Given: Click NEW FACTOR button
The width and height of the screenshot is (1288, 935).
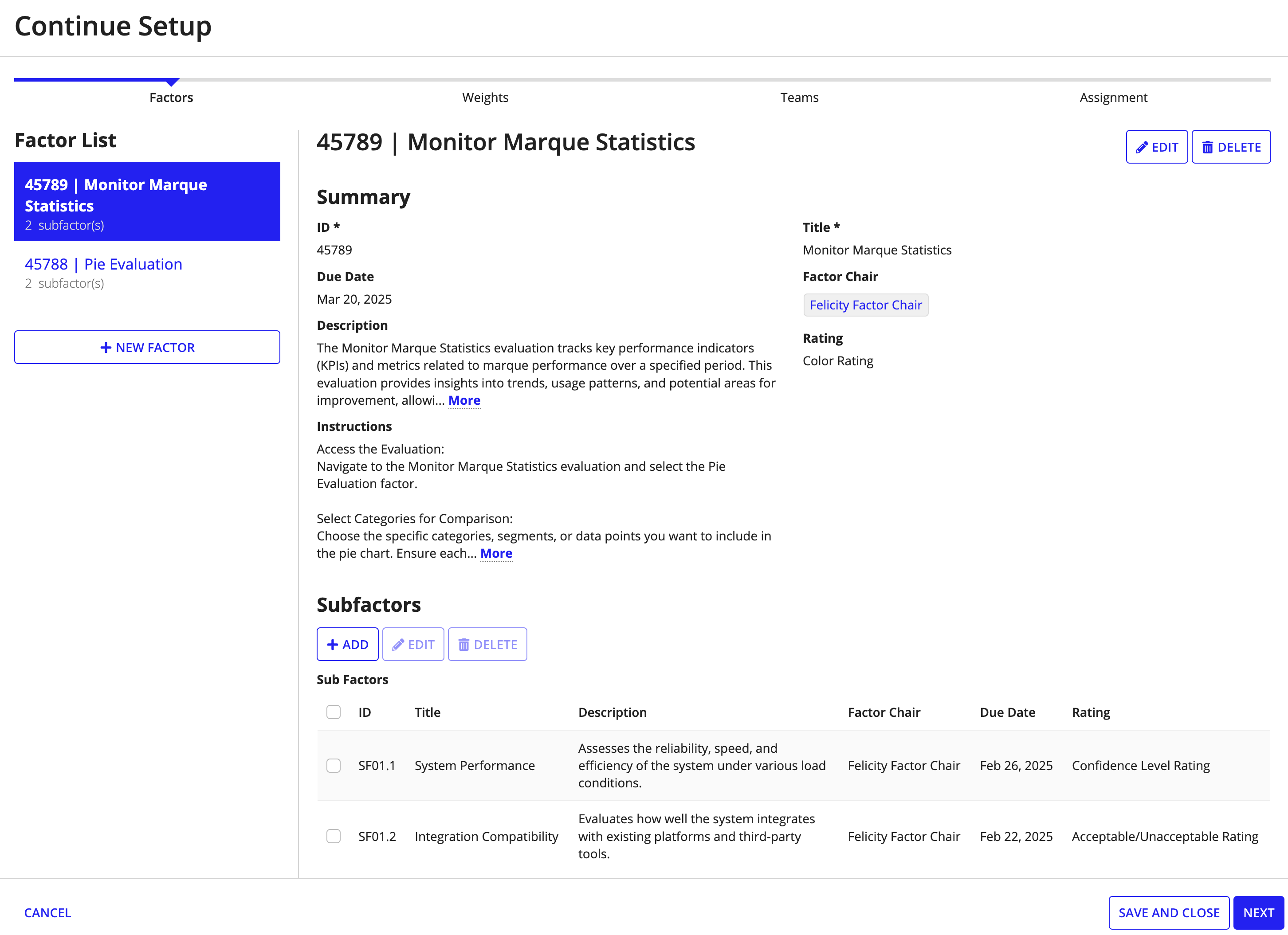Looking at the screenshot, I should 147,348.
